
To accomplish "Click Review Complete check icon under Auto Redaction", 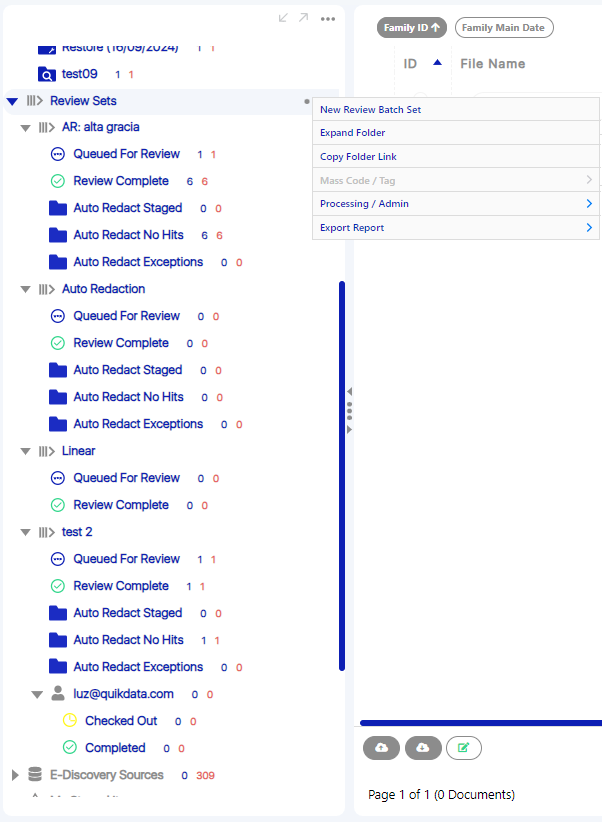I will [x=58, y=343].
